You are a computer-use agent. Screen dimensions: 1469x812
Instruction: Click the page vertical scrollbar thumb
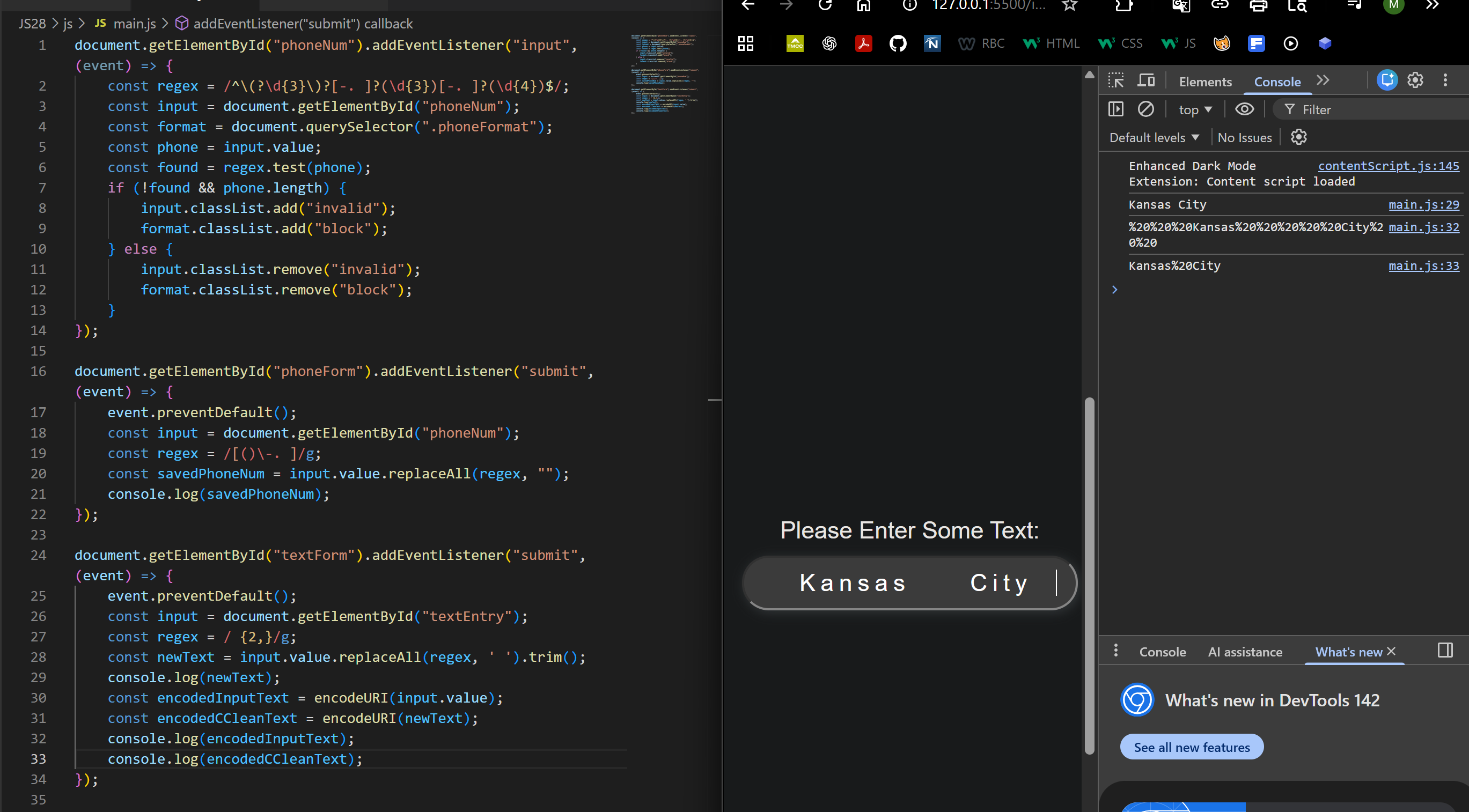coord(1089,576)
